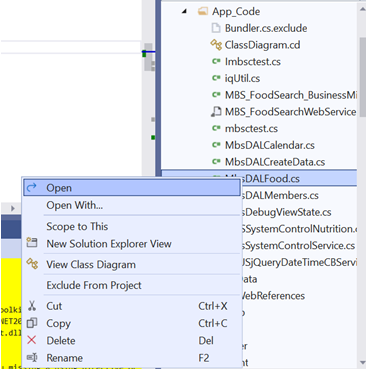Select MbsDALCreateData.cs file
The width and height of the screenshot is (366, 370).
pyautogui.click(x=275, y=162)
